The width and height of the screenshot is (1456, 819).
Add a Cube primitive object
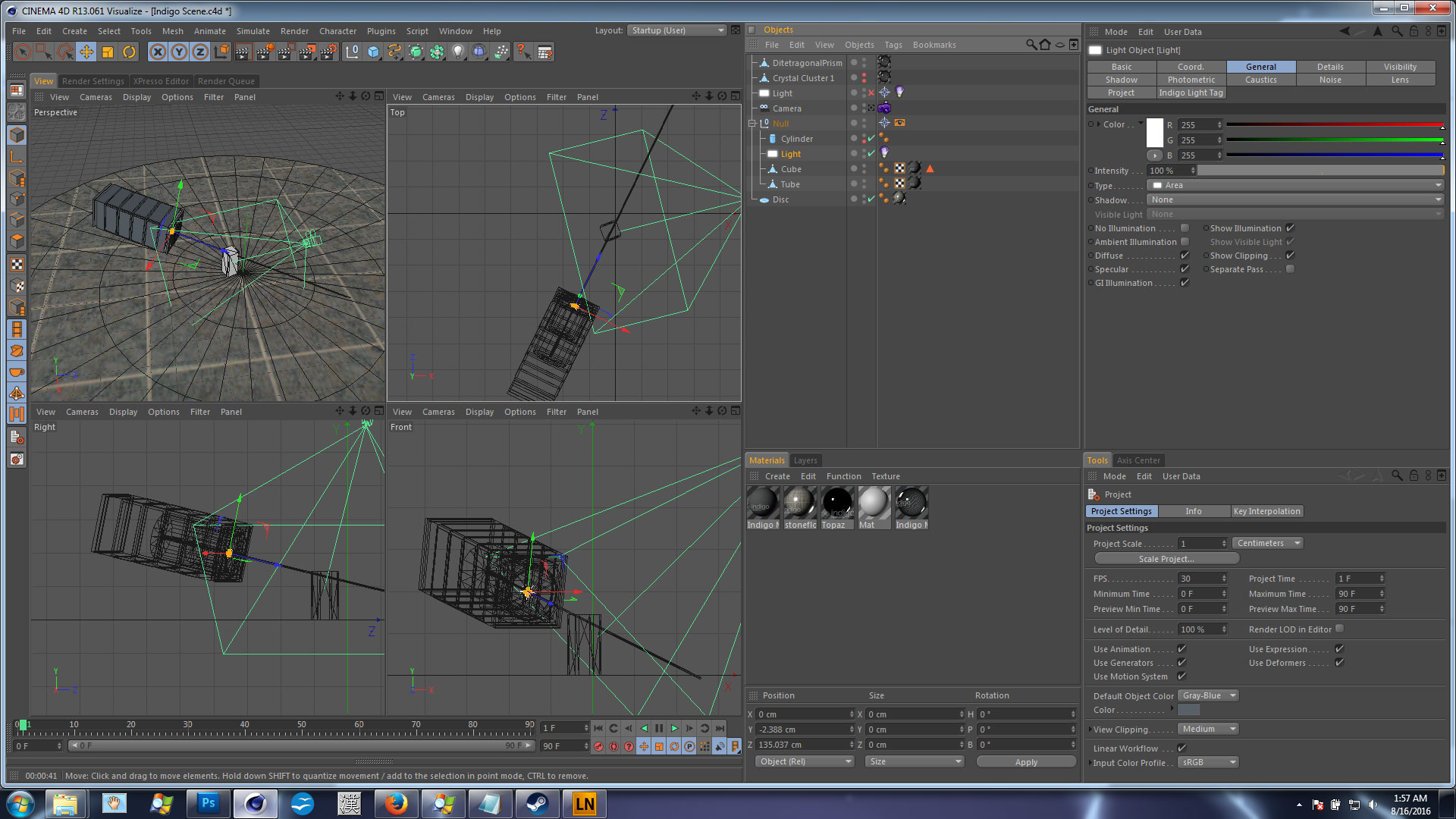point(373,52)
